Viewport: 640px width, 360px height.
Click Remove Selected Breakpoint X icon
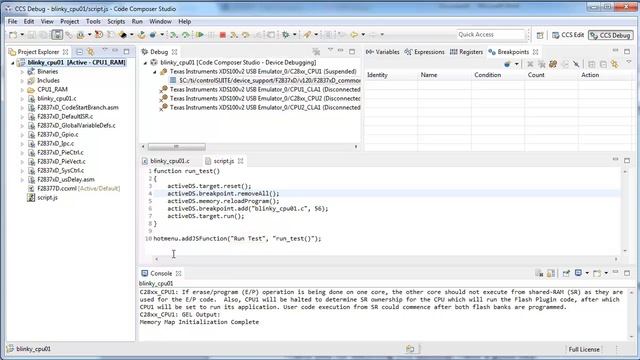pyautogui.click(x=530, y=64)
